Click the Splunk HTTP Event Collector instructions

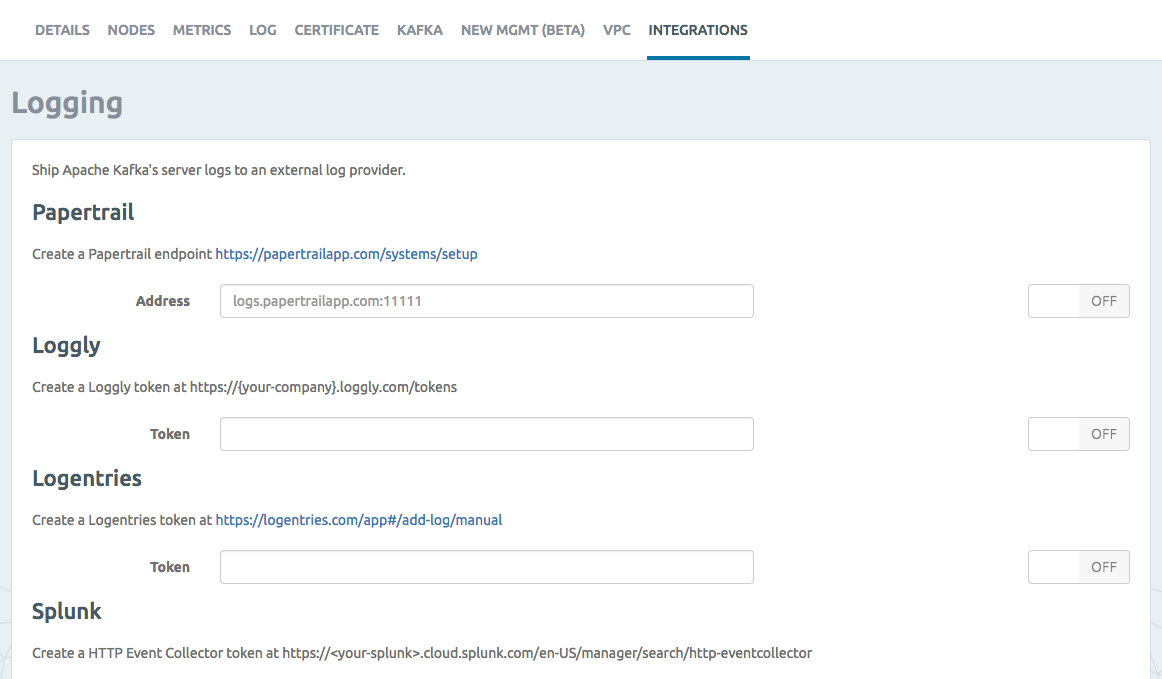[422, 653]
